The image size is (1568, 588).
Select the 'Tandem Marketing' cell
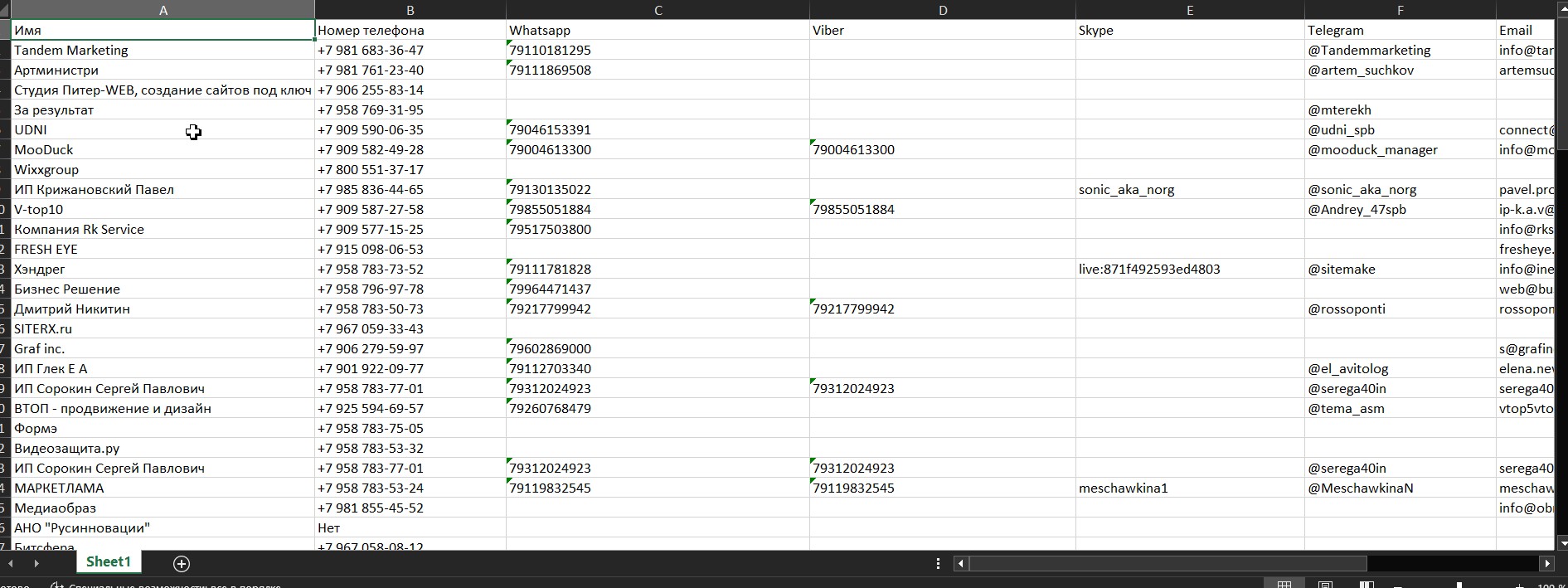(x=163, y=50)
